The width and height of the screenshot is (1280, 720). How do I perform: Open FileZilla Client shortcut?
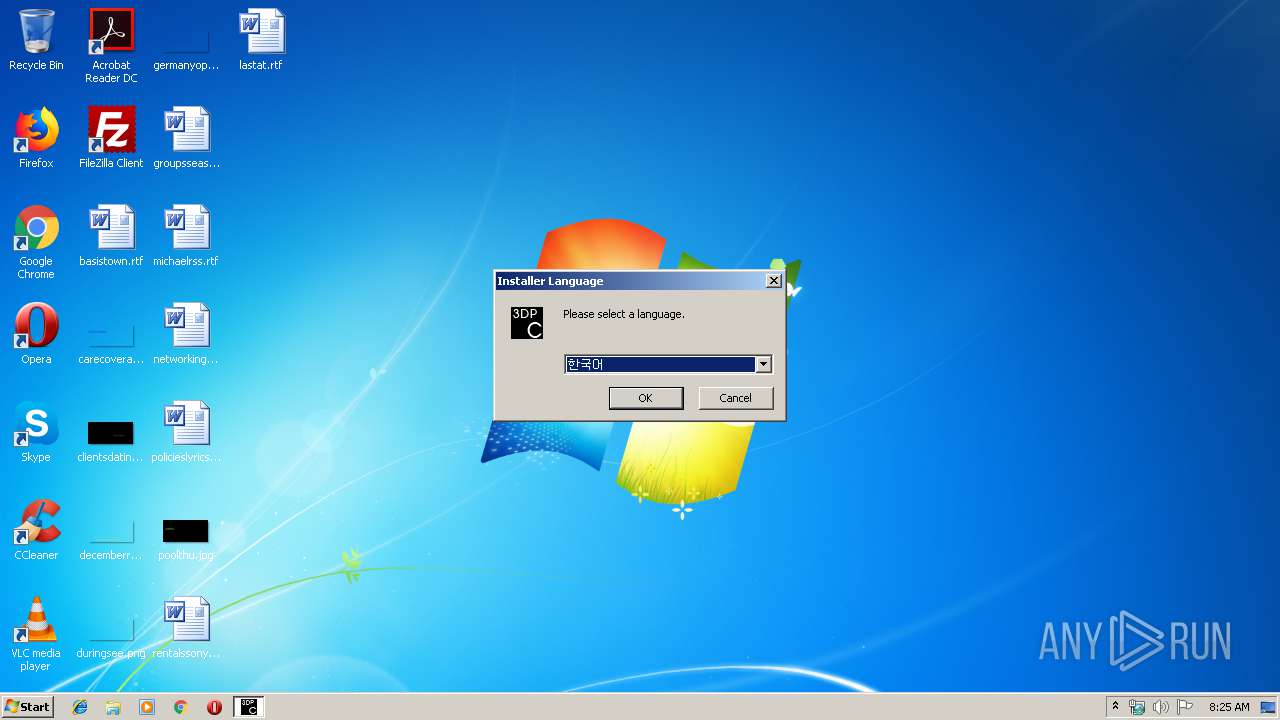point(111,138)
